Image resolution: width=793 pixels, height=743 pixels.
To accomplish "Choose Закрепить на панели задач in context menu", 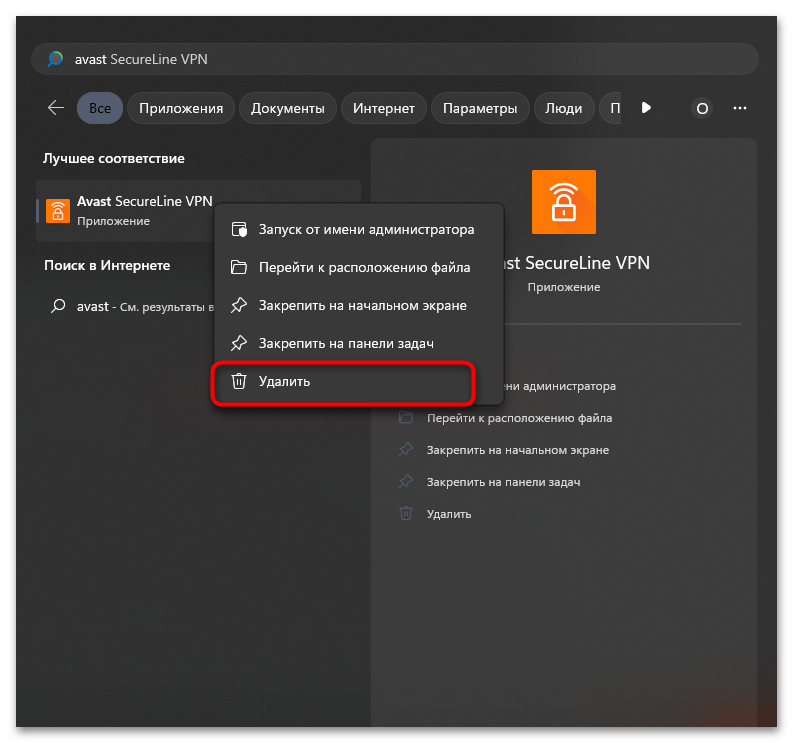I will [x=359, y=343].
